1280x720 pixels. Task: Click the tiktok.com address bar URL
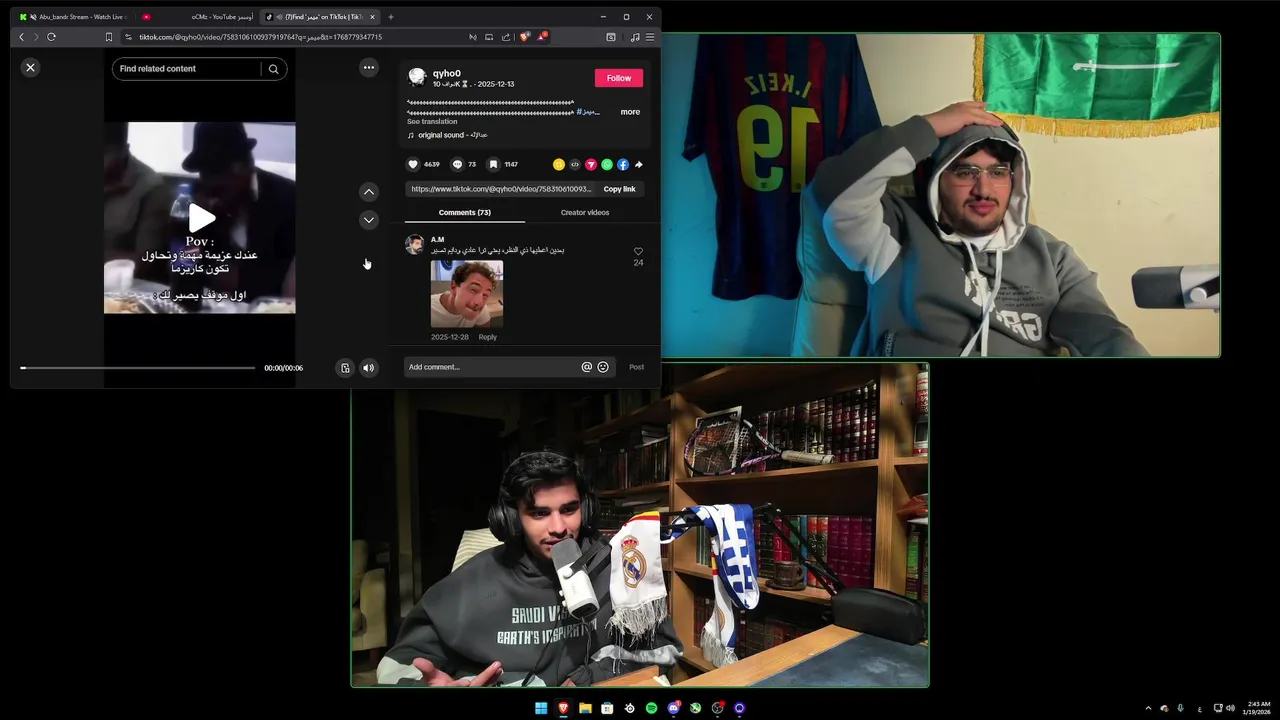pos(260,37)
